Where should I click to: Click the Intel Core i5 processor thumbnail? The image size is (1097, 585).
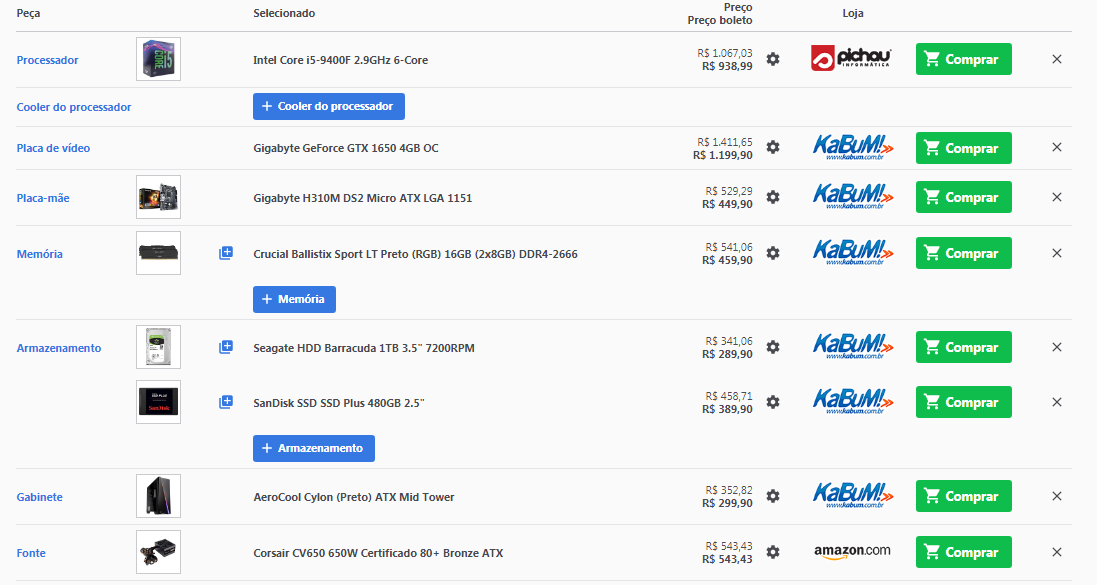click(x=158, y=59)
